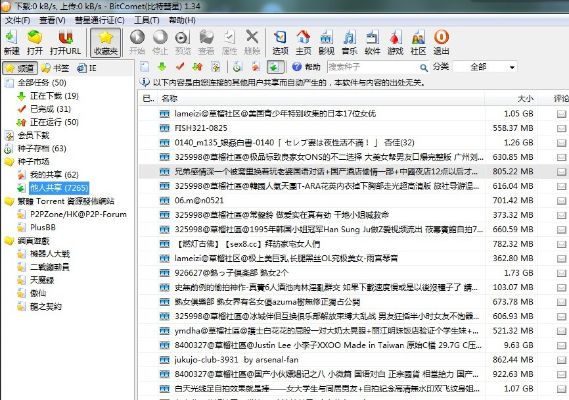The width and height of the screenshot is (569, 400).
Task: Switch to the 书签 sidebar tab
Action: [55, 68]
